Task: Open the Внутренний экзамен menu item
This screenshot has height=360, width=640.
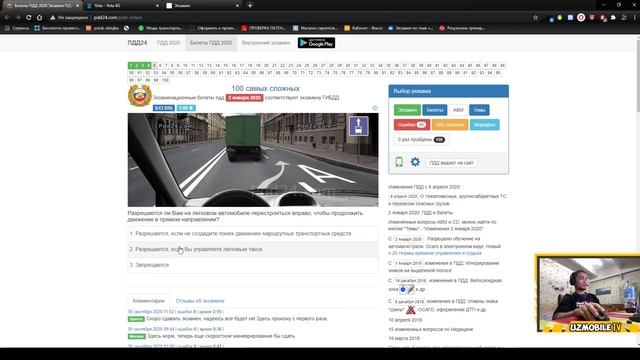Action: (266, 43)
